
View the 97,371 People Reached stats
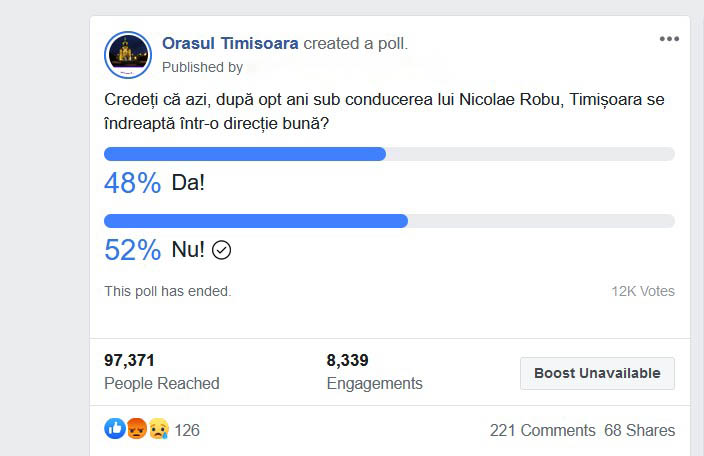click(161, 371)
